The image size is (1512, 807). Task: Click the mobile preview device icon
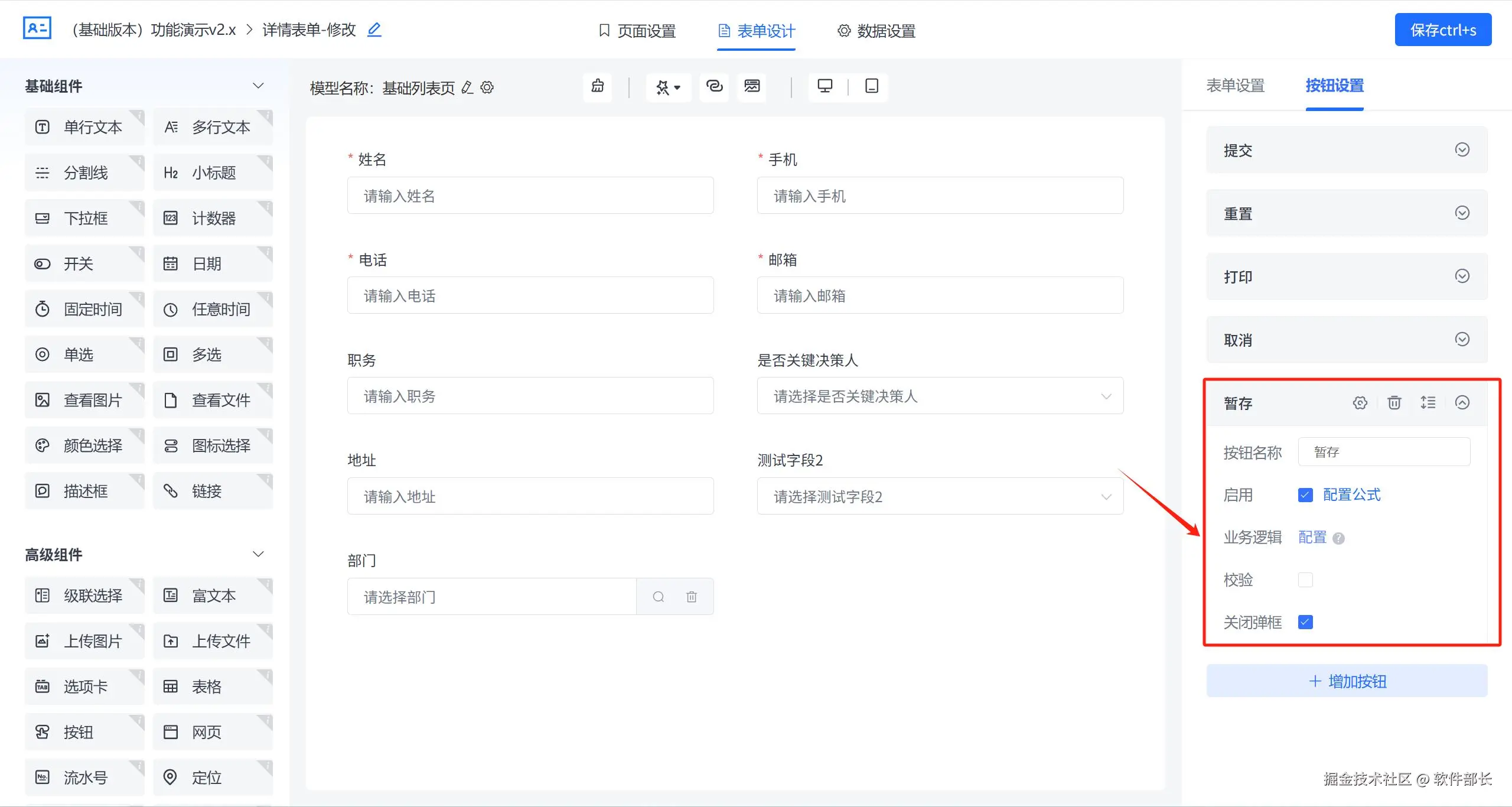(871, 86)
